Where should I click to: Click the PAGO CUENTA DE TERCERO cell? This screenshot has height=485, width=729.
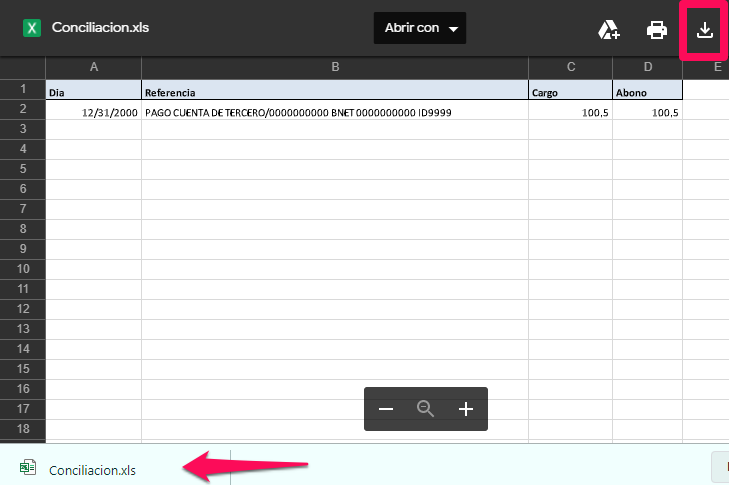pyautogui.click(x=335, y=113)
